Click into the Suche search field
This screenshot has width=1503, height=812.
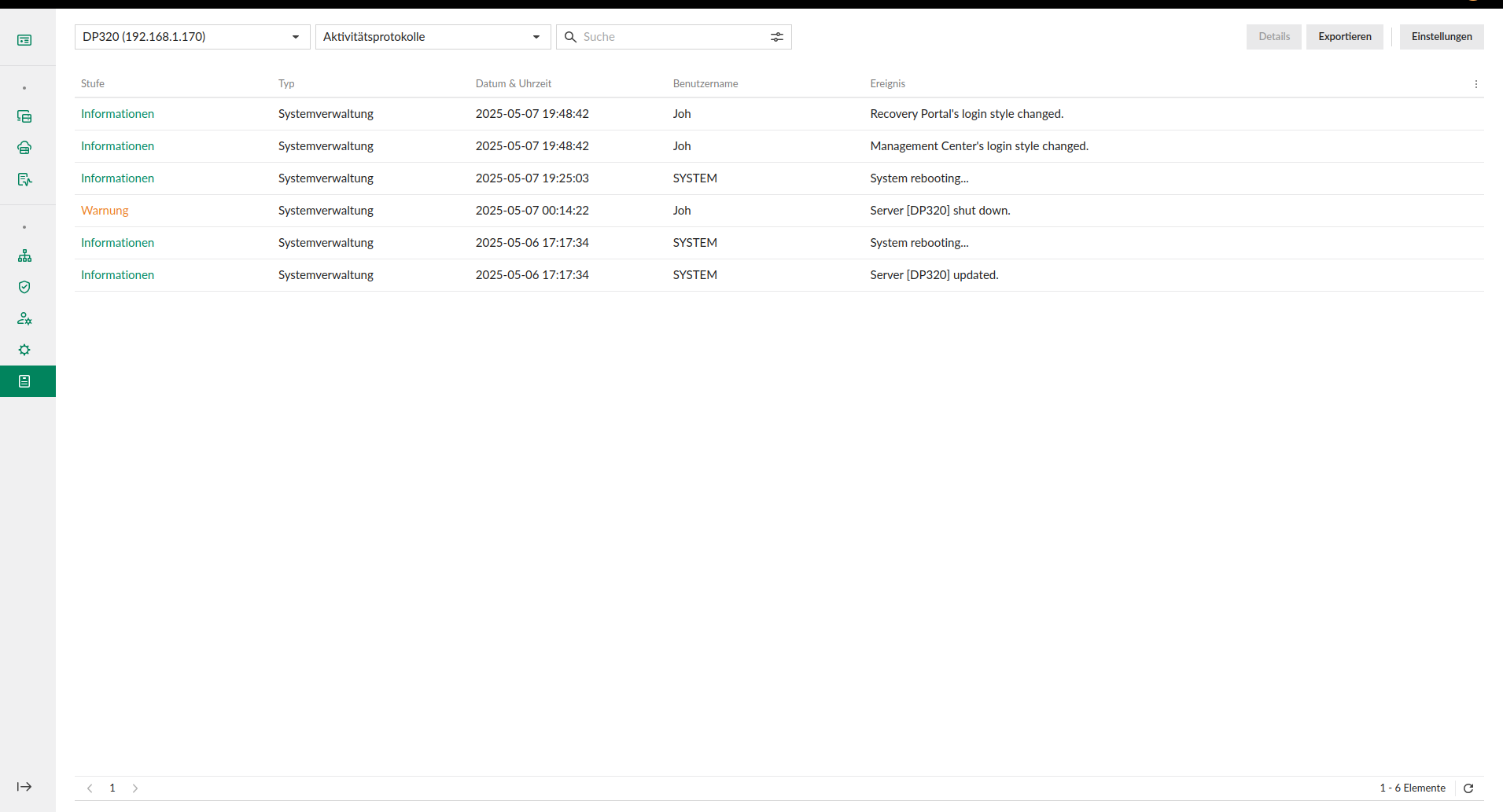point(672,37)
